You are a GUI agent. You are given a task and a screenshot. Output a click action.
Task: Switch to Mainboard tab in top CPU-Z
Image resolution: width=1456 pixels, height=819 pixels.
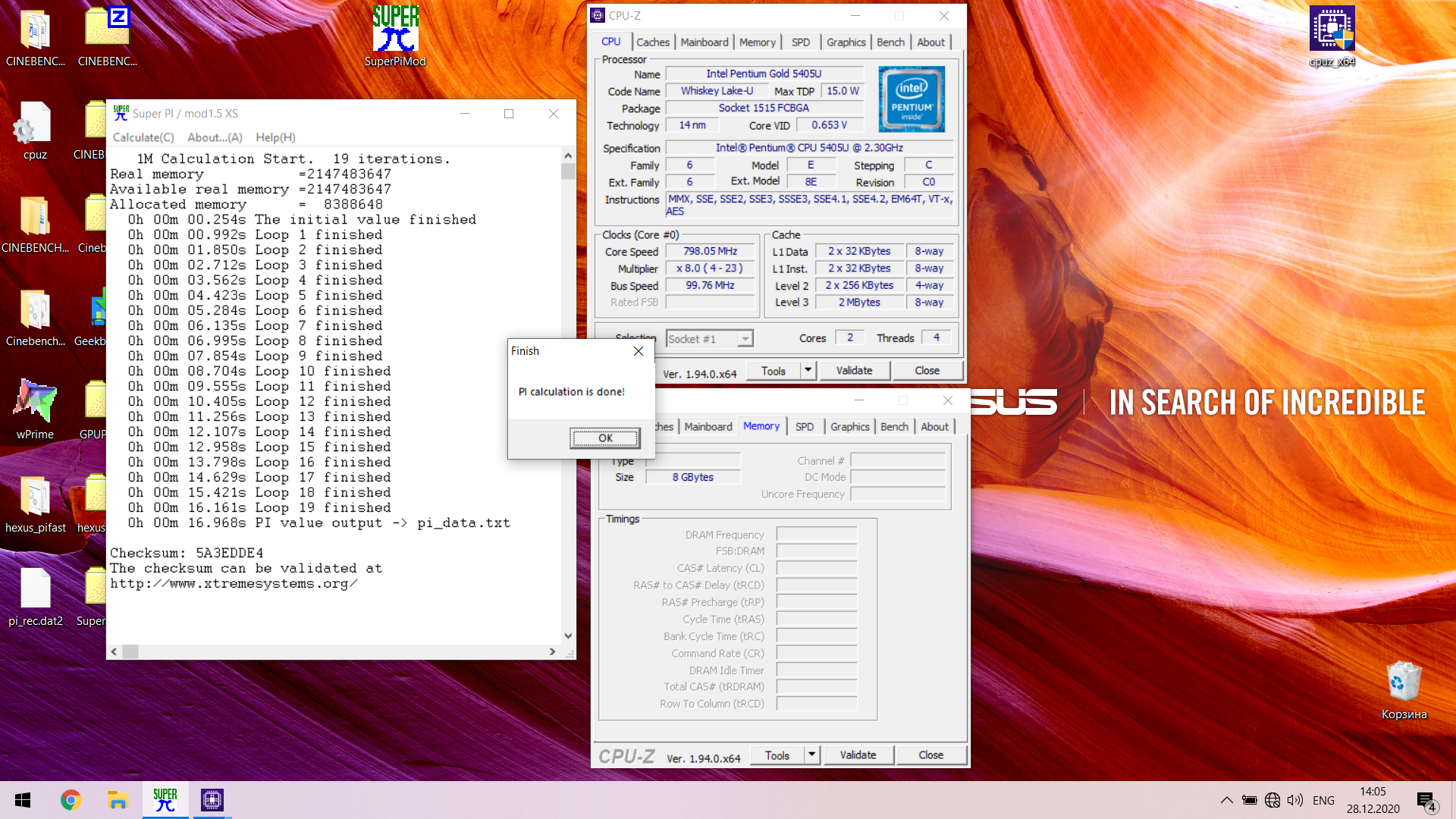(704, 42)
